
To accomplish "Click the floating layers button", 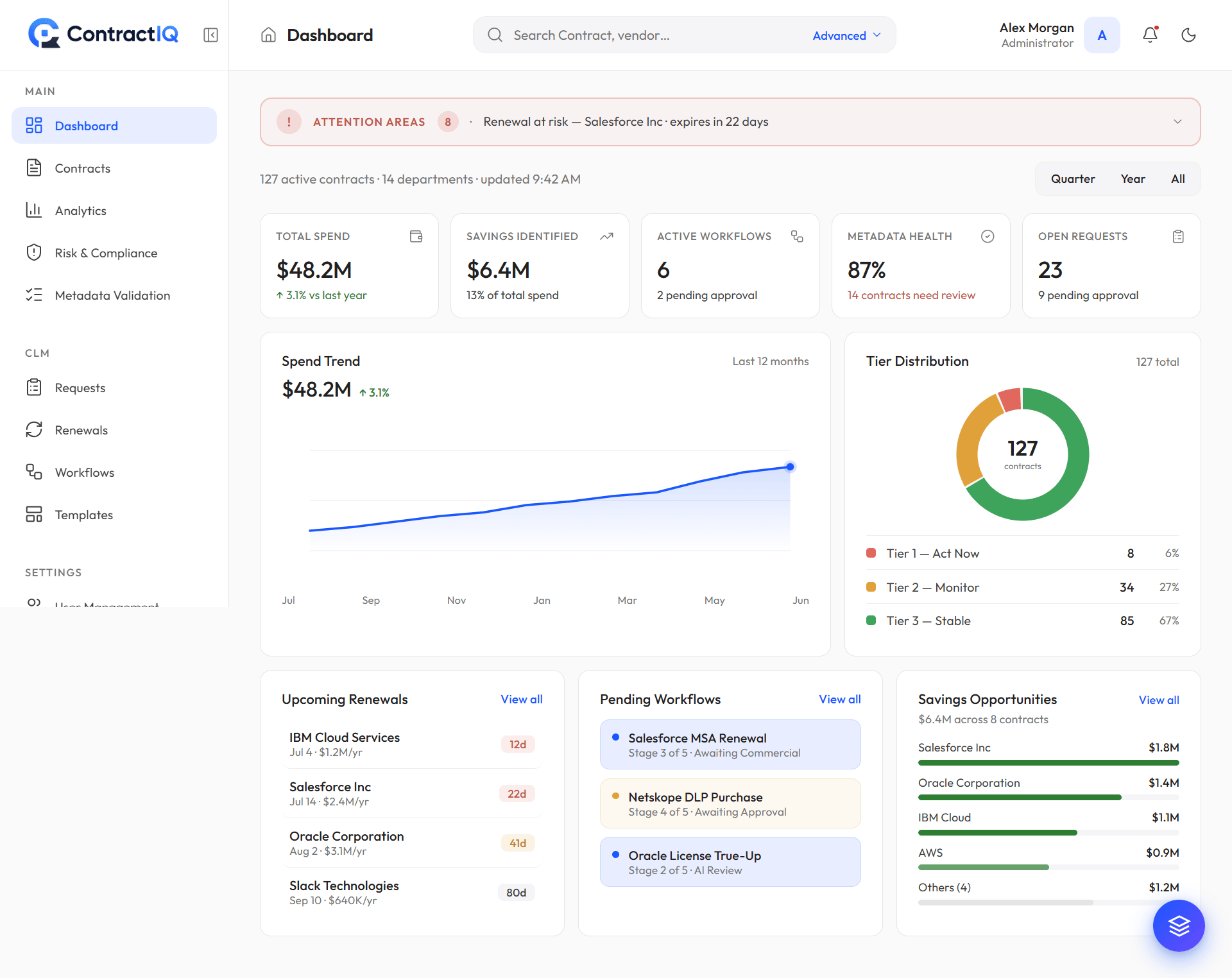I will click(1178, 925).
